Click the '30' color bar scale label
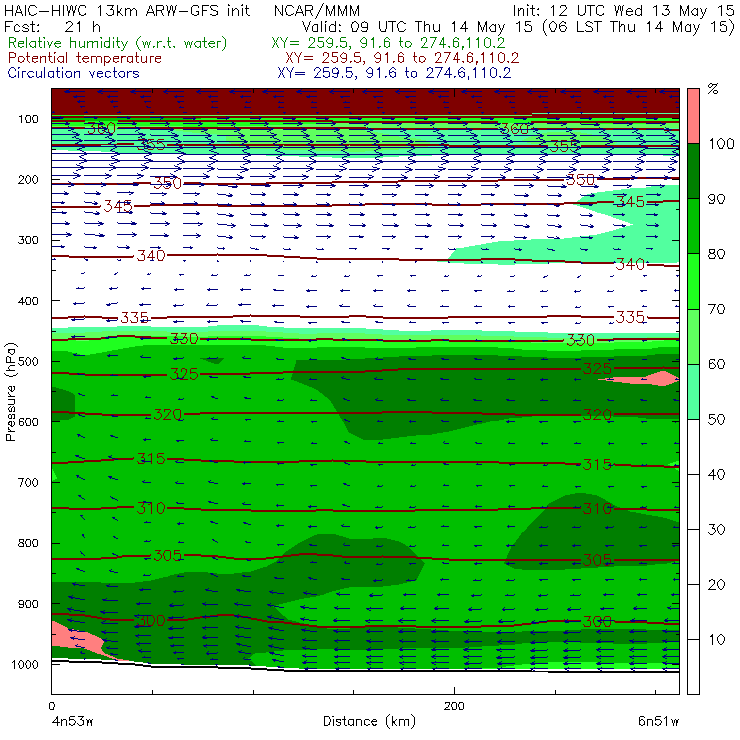Screen dimensions: 740x740 (716, 530)
